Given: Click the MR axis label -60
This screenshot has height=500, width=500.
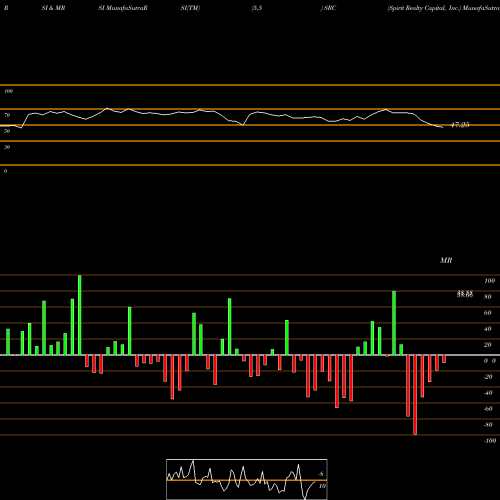Looking at the screenshot, I should tap(488, 409).
